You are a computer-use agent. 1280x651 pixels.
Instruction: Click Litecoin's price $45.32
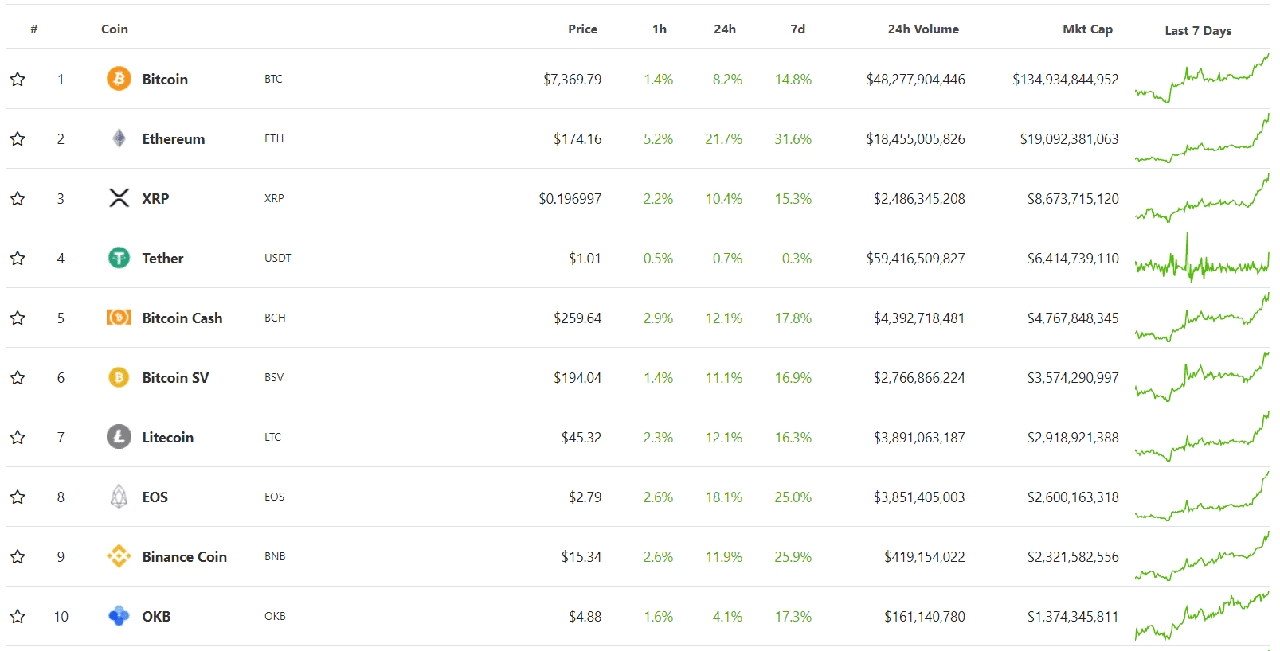pyautogui.click(x=581, y=437)
